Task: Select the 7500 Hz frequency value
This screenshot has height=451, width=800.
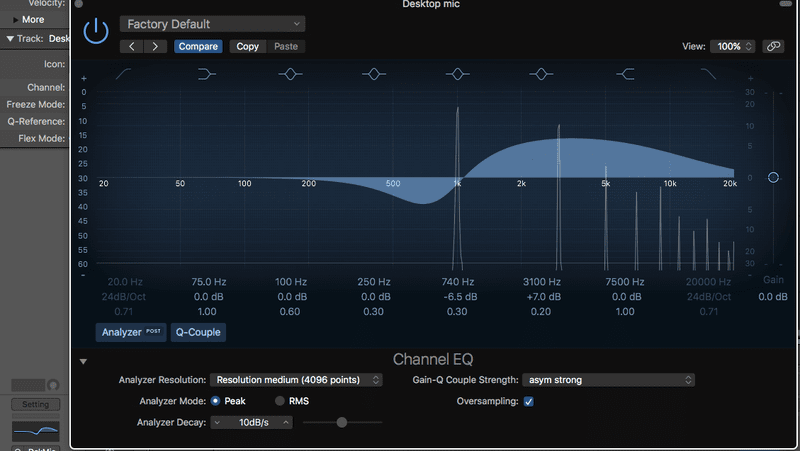Action: 625,282
